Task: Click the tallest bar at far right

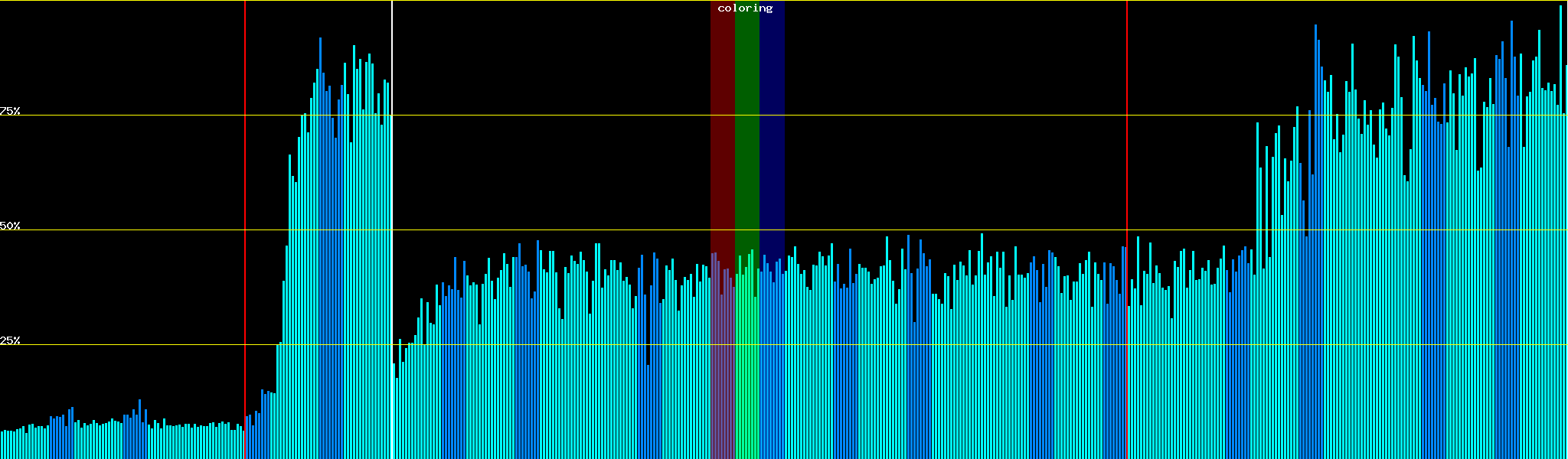Action: tap(1560, 229)
